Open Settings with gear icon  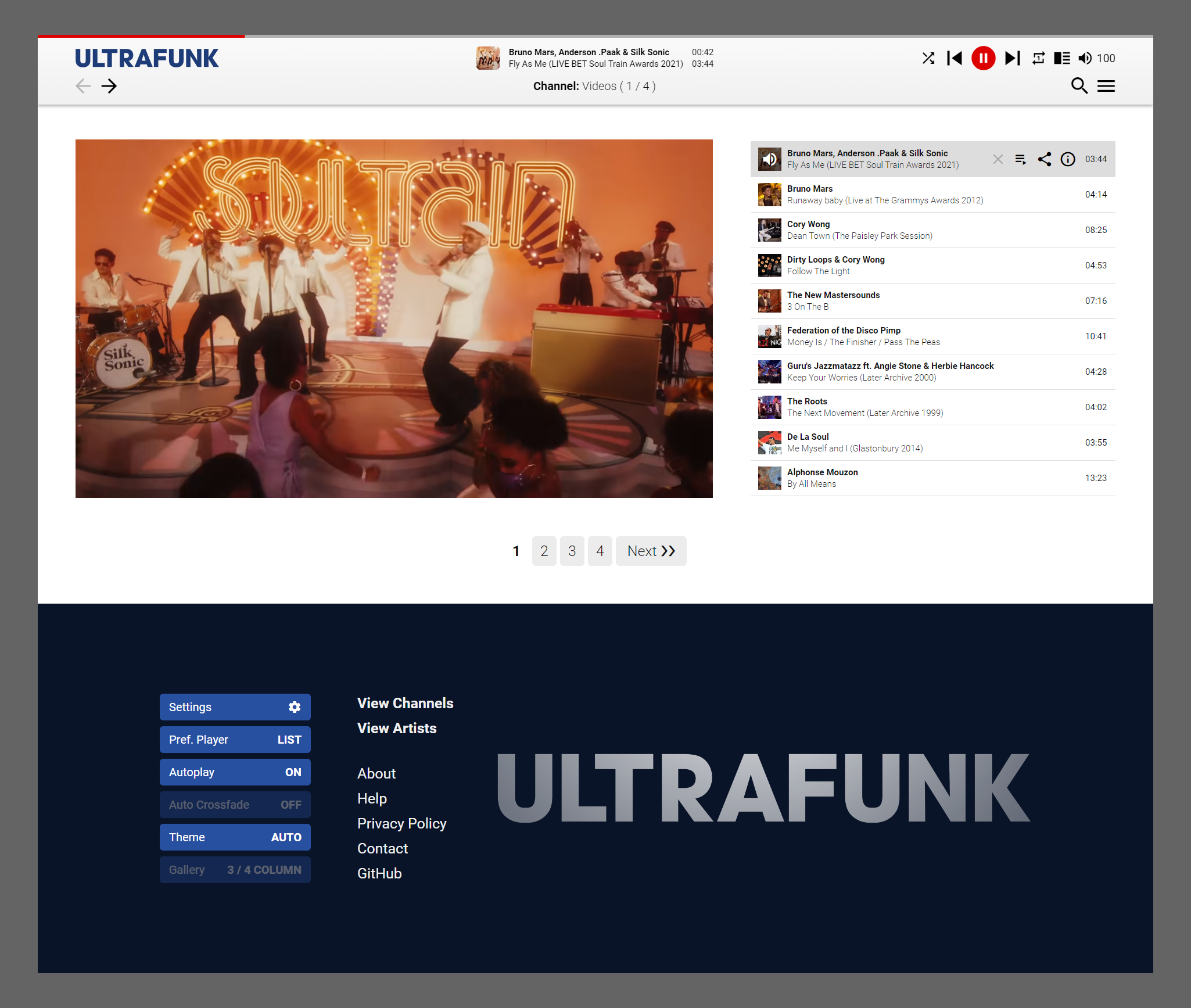235,707
